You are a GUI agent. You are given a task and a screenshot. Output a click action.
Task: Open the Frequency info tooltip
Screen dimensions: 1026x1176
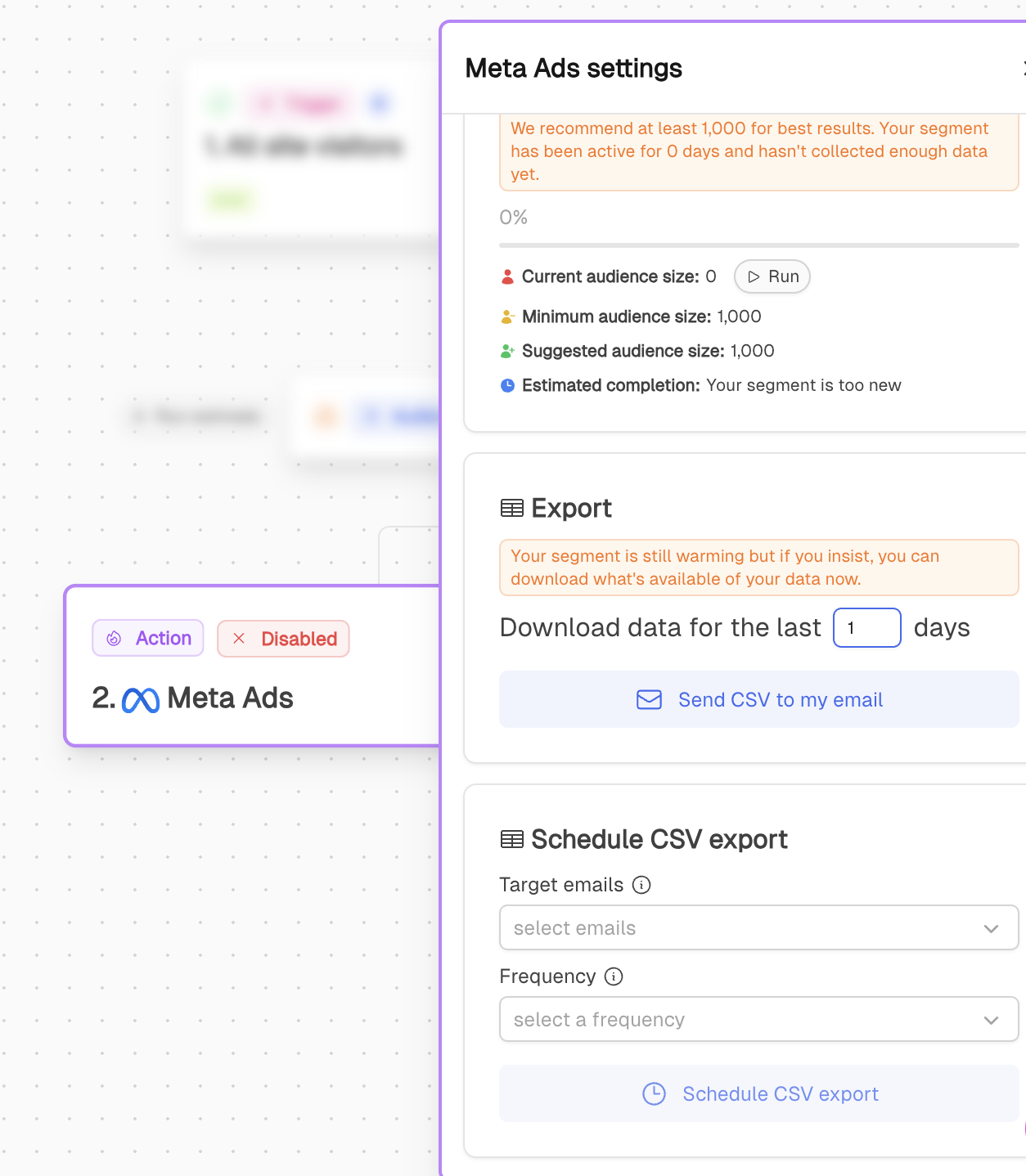[613, 976]
